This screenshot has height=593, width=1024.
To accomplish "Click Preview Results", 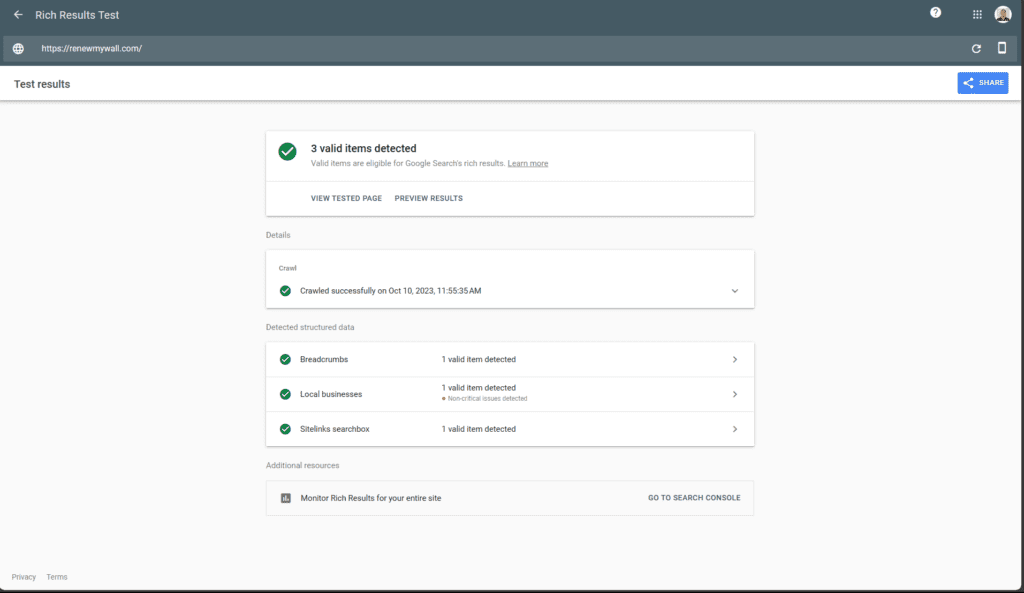I will [x=428, y=198].
